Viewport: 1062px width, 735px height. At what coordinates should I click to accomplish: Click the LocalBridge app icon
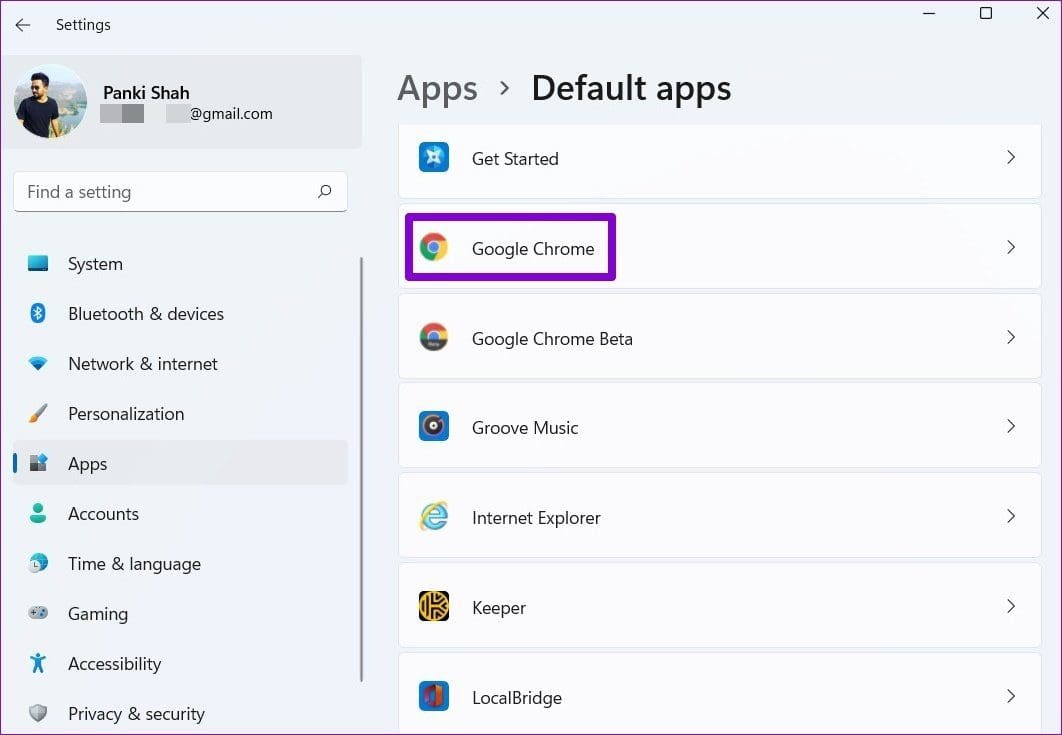click(x=433, y=696)
